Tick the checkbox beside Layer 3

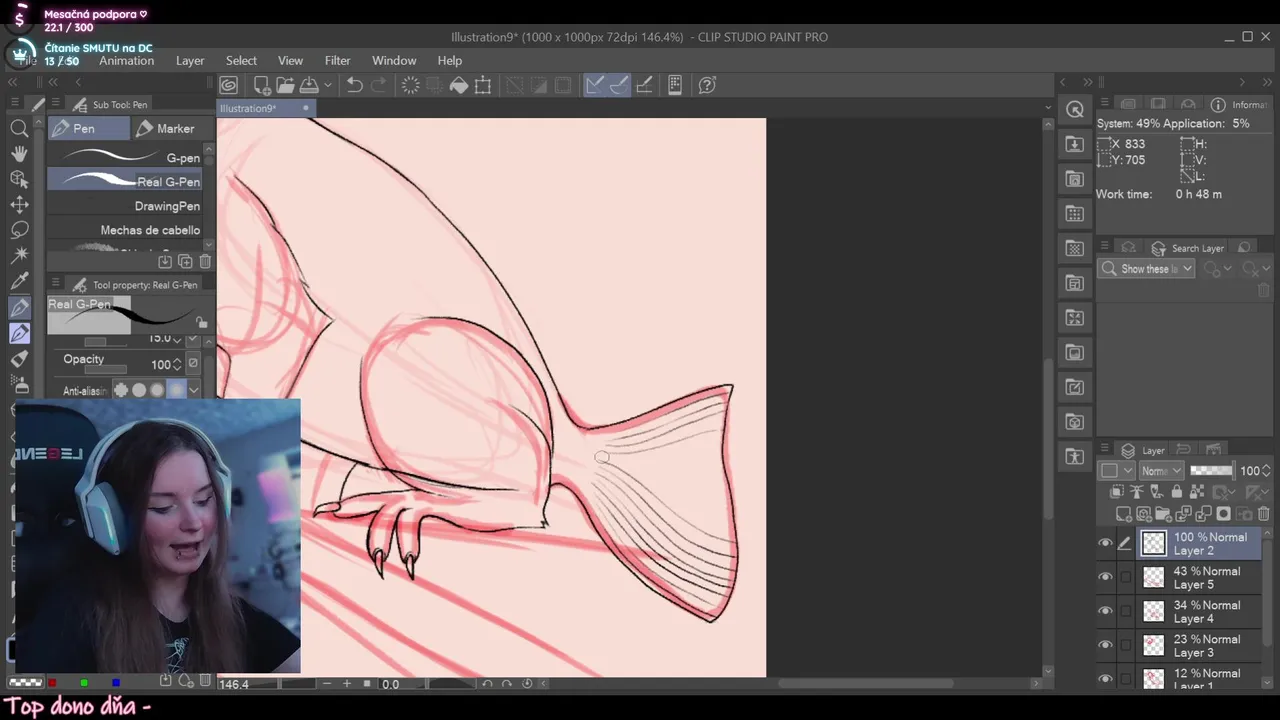click(1126, 645)
